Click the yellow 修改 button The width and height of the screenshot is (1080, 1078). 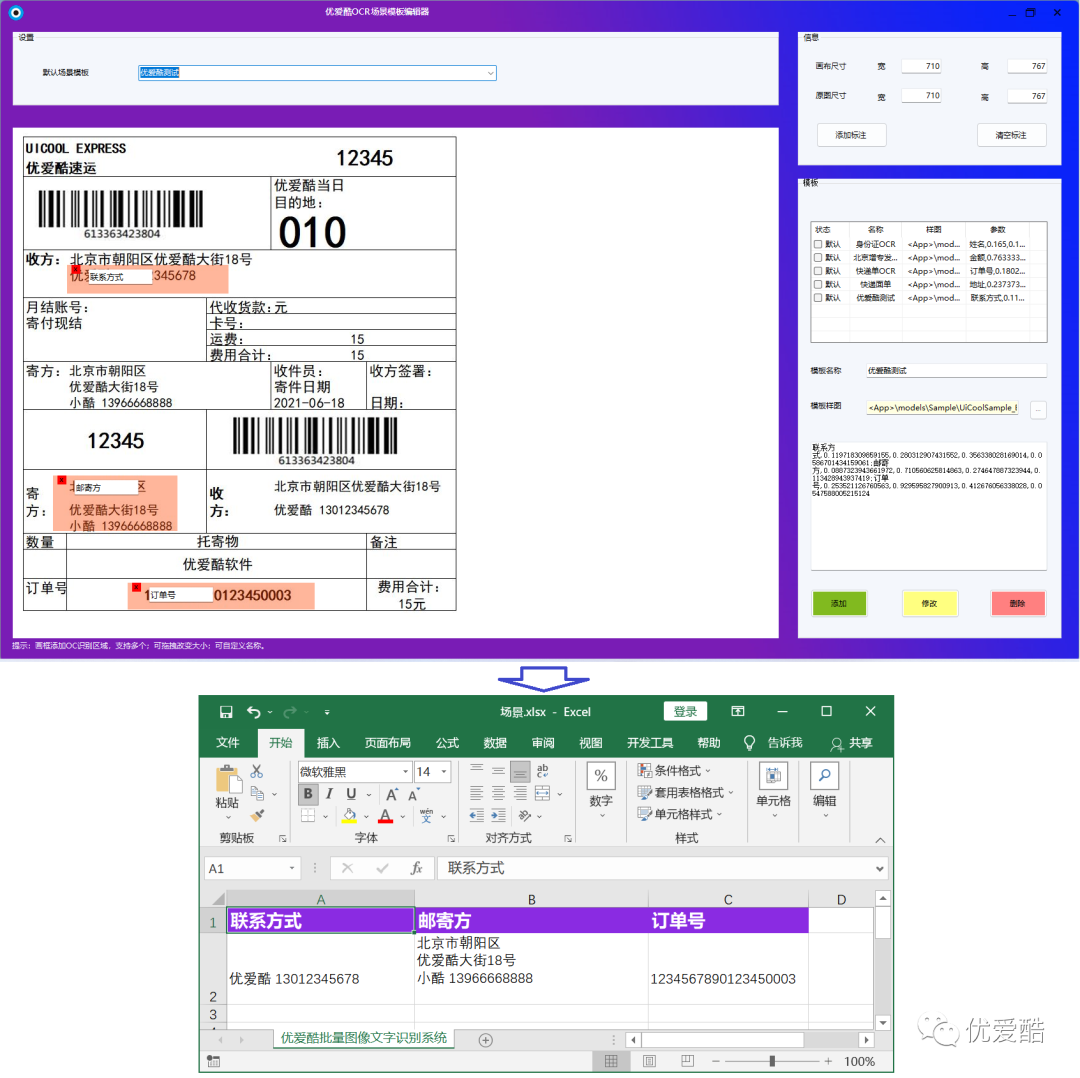pos(930,603)
